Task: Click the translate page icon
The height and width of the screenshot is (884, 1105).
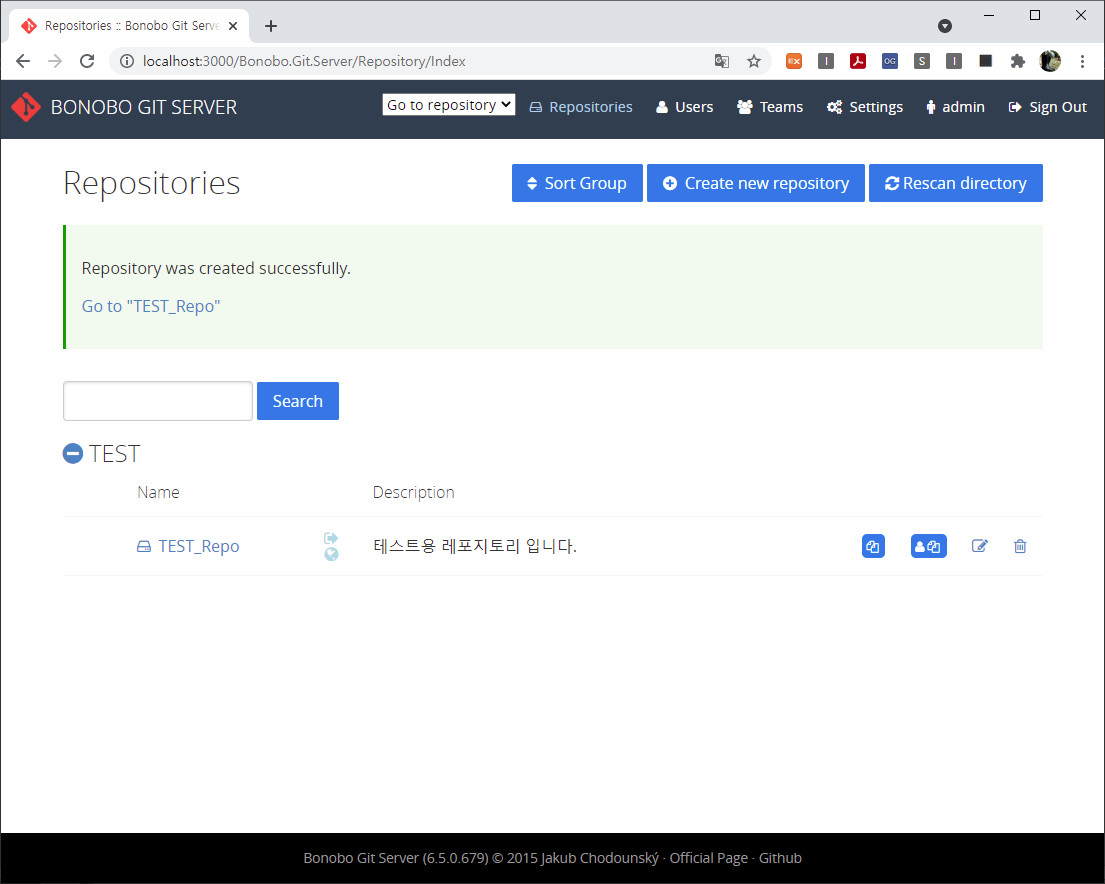Action: [722, 61]
